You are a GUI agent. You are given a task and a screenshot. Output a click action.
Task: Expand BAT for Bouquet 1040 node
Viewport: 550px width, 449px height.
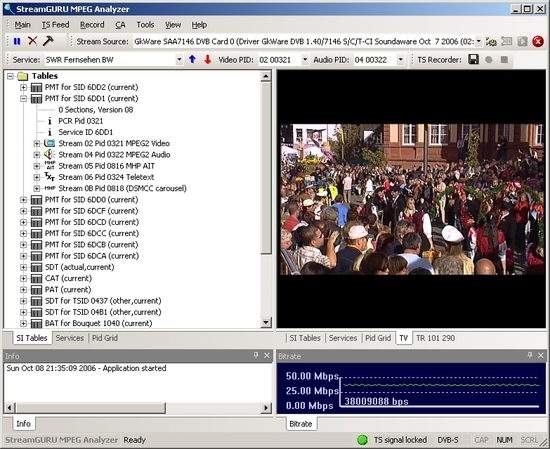[x=23, y=323]
